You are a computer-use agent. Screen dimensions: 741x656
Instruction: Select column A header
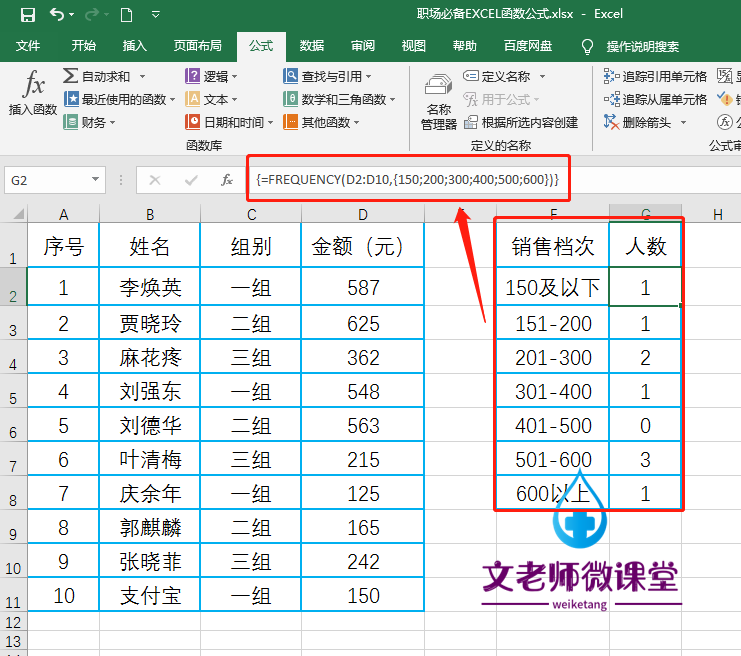tap(63, 215)
